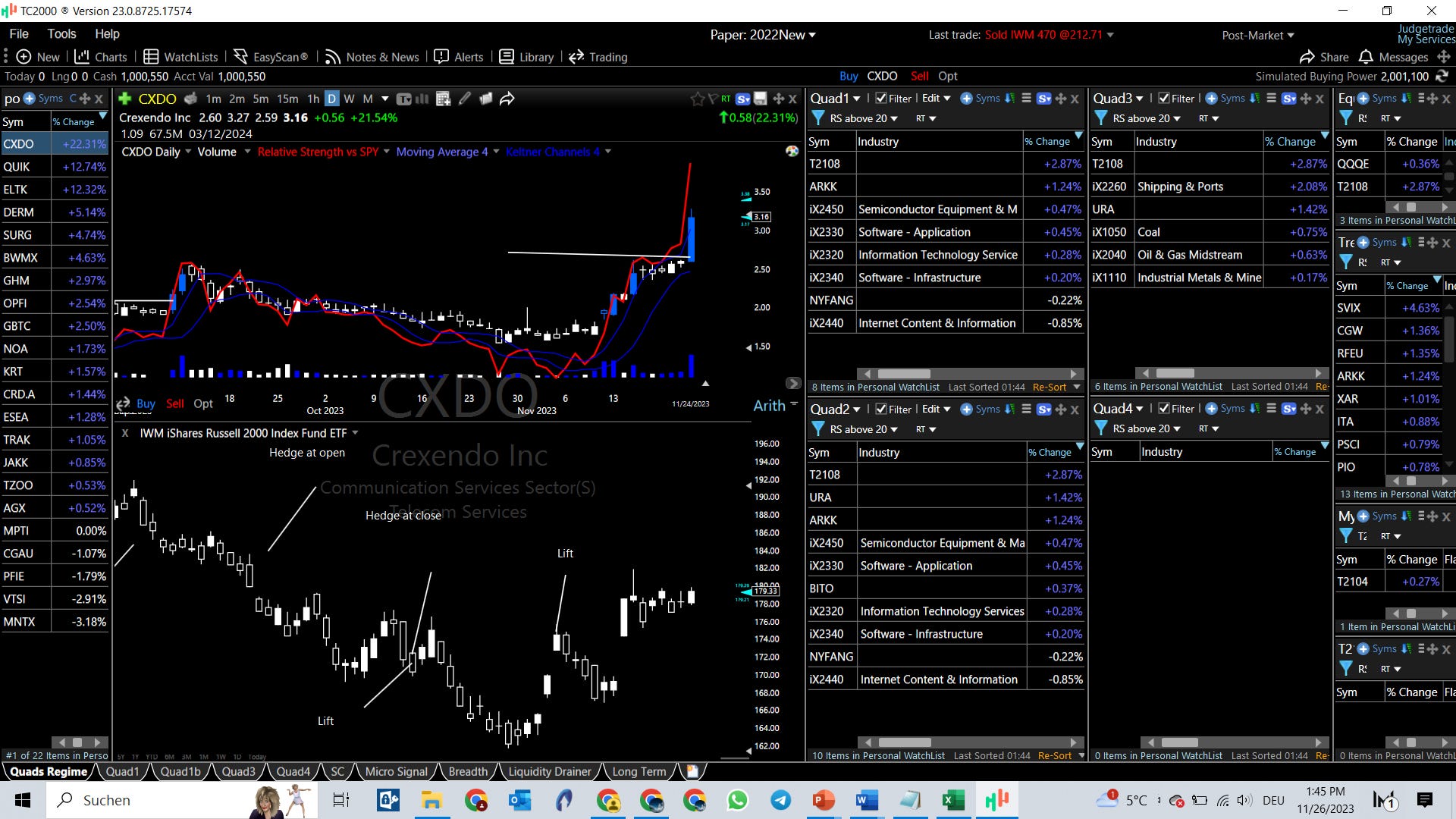Click Re-Sort link in Quad1 watchlist footer
Image resolution: width=1456 pixels, height=819 pixels.
(1050, 387)
